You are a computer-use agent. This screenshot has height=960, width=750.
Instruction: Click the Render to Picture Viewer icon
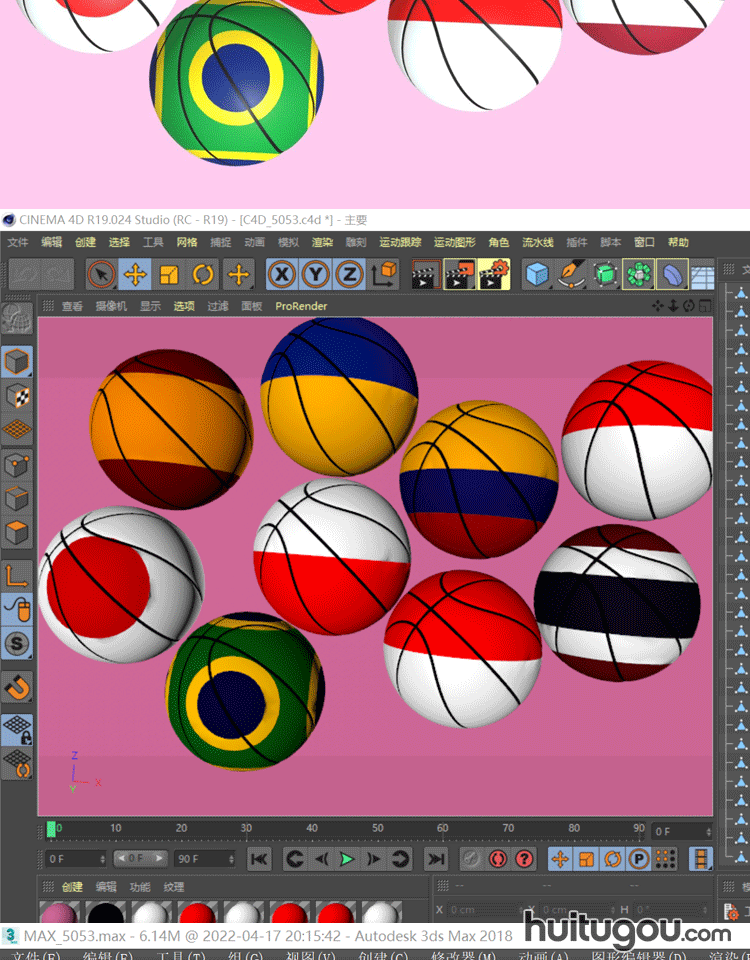[x=459, y=274]
